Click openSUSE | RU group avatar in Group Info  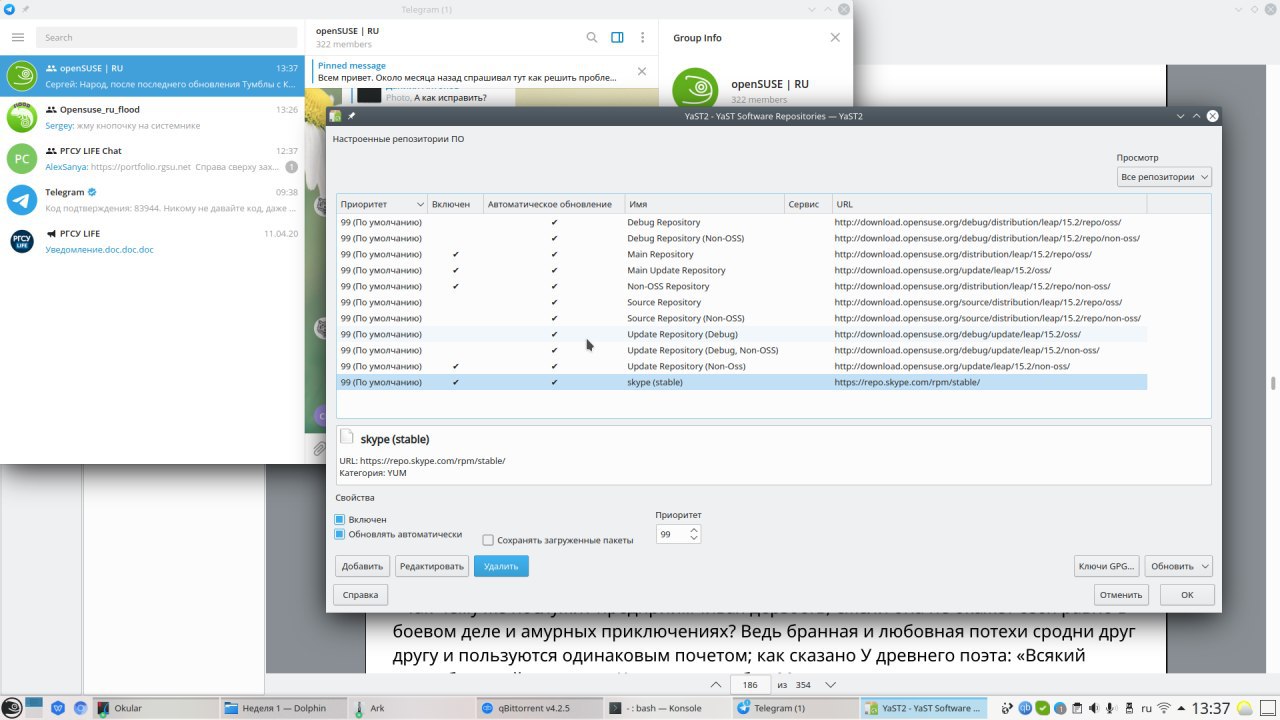(x=695, y=89)
